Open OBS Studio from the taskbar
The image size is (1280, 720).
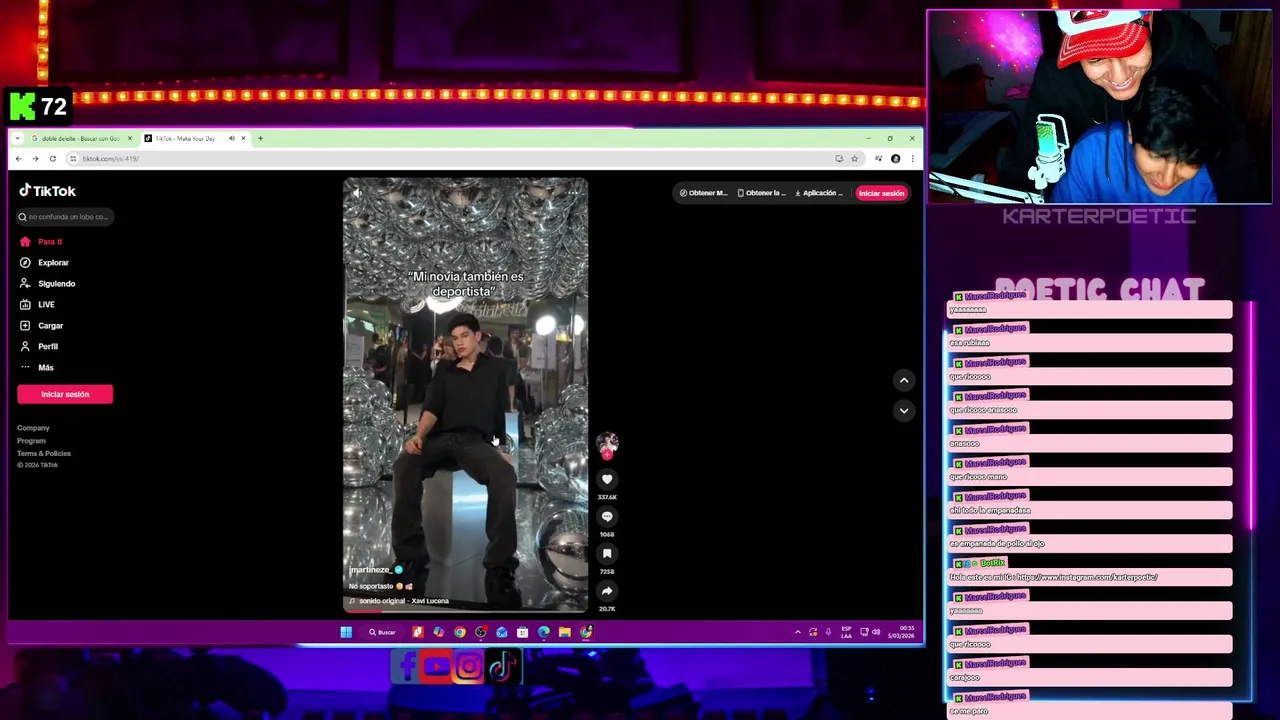tap(481, 632)
